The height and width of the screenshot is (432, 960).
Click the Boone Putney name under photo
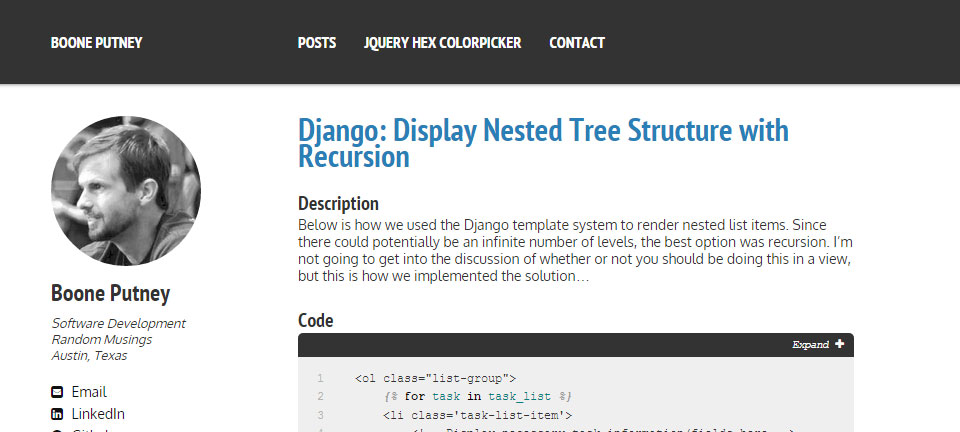[110, 294]
